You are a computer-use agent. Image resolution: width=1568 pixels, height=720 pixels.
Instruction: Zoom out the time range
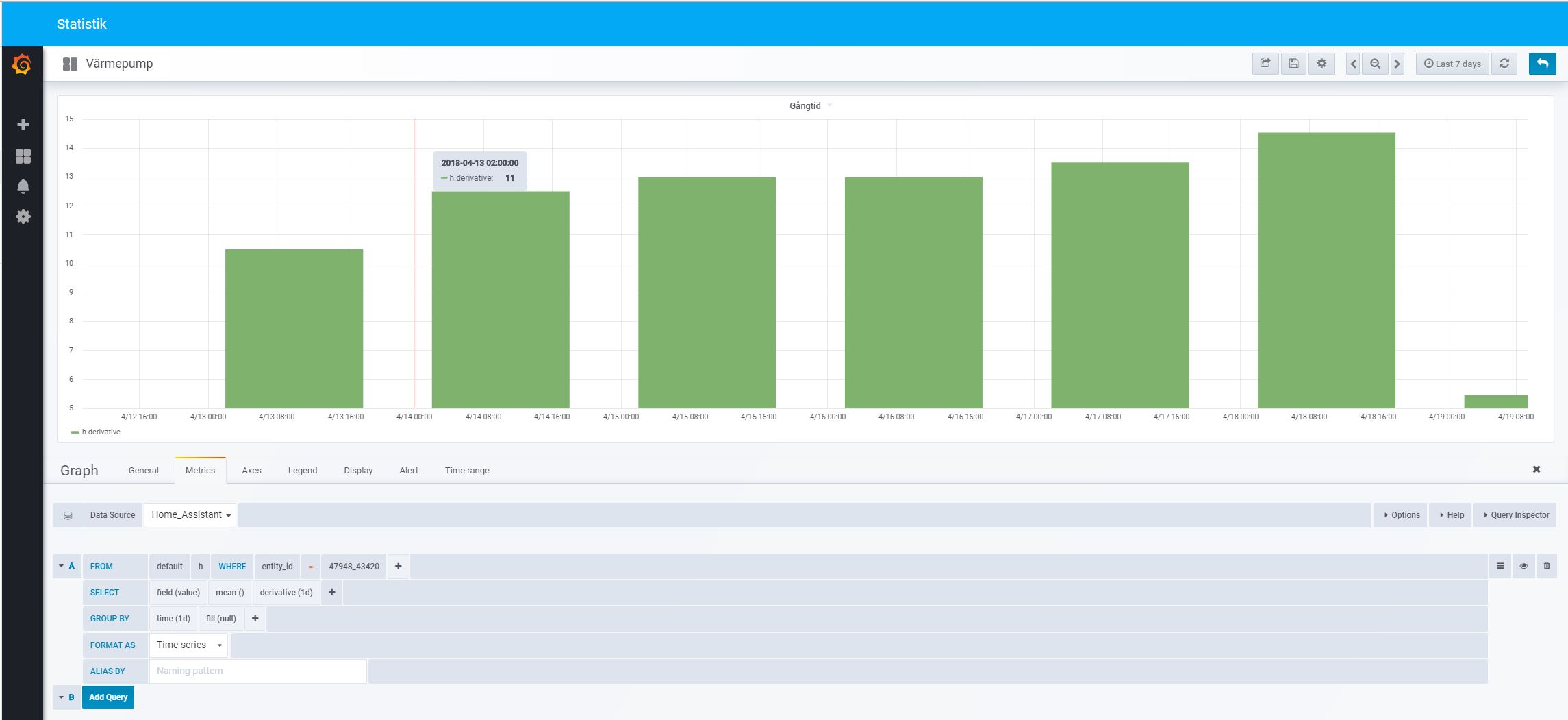[x=1375, y=64]
